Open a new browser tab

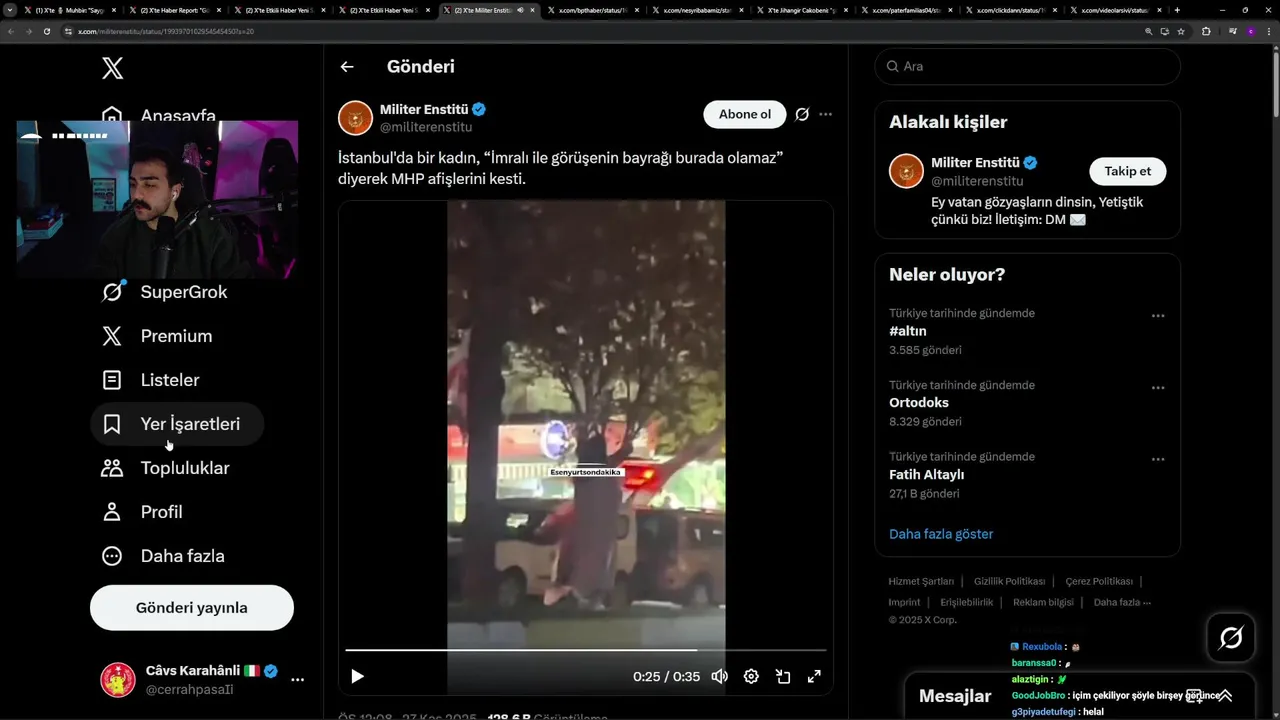1177,10
